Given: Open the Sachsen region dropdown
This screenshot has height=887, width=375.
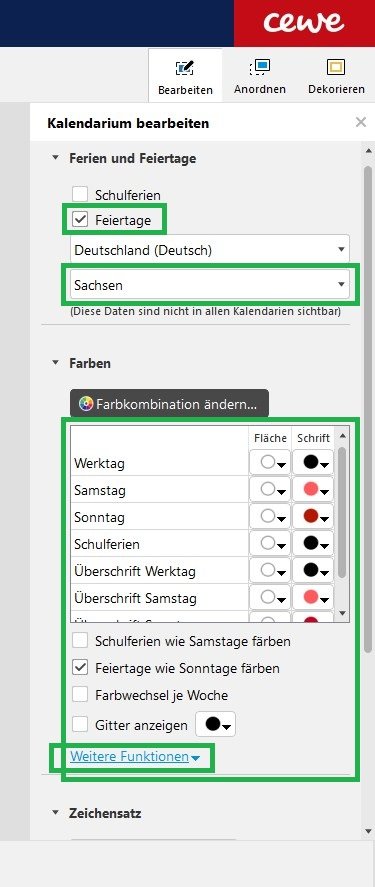Looking at the screenshot, I should (x=210, y=285).
